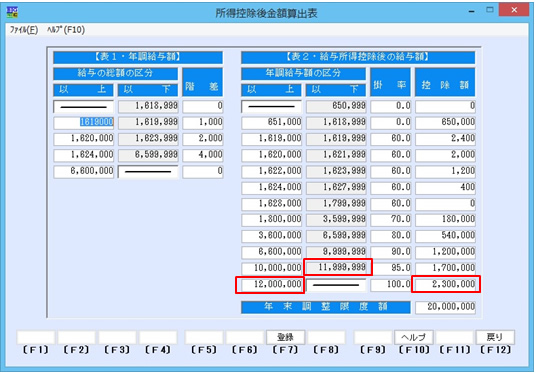Click the application icon in the title bar
Screen dimensions: 536x373
tap(12, 12)
